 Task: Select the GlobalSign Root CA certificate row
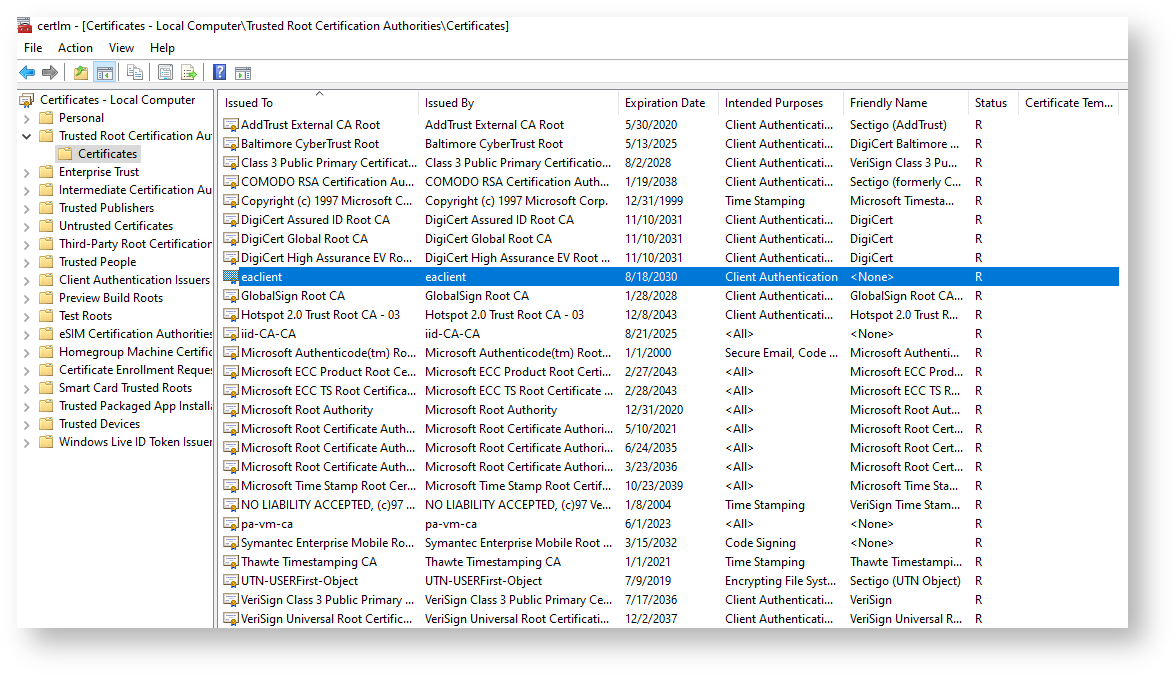pos(292,296)
